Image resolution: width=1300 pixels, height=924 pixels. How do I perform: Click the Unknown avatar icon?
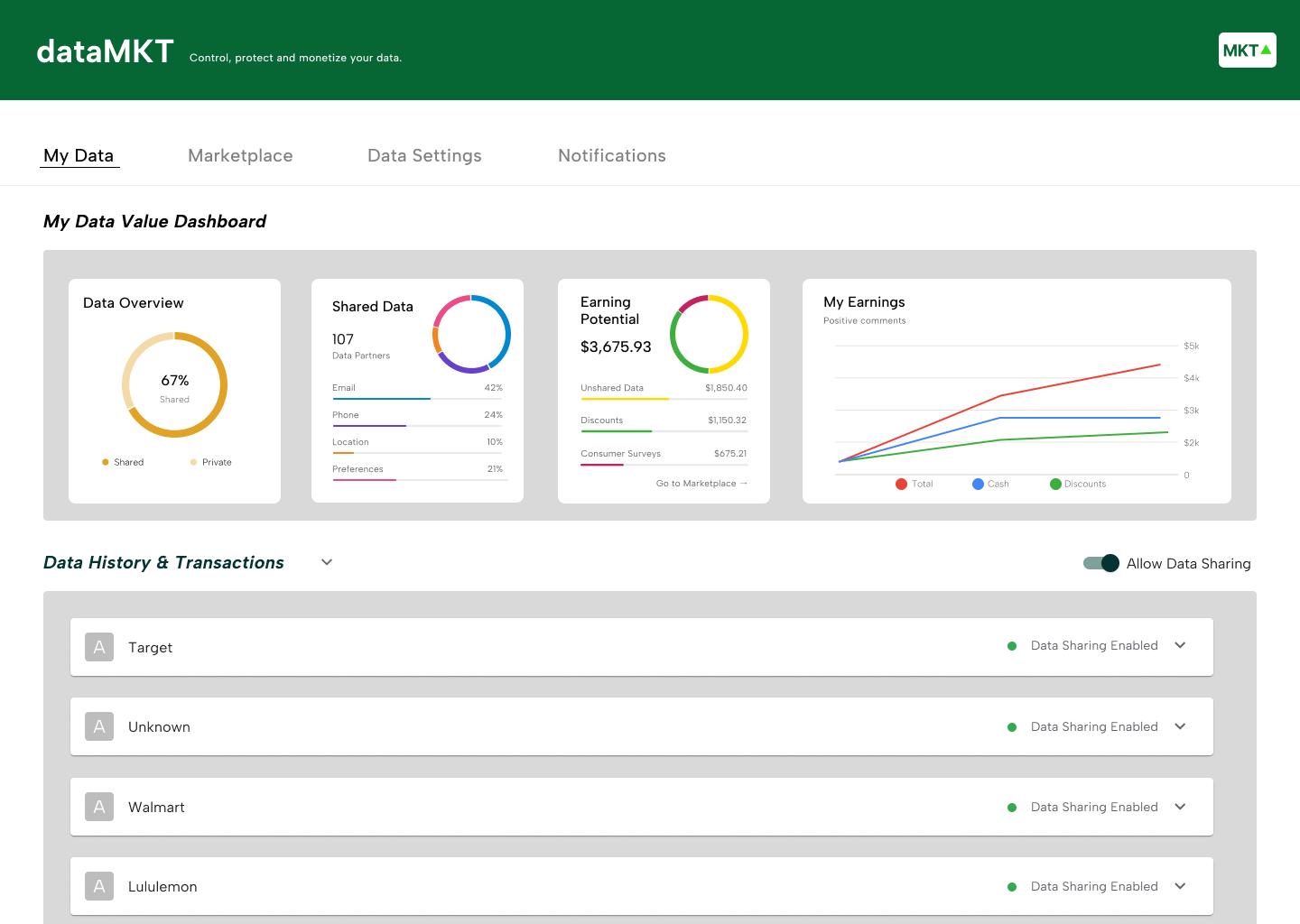tap(99, 726)
